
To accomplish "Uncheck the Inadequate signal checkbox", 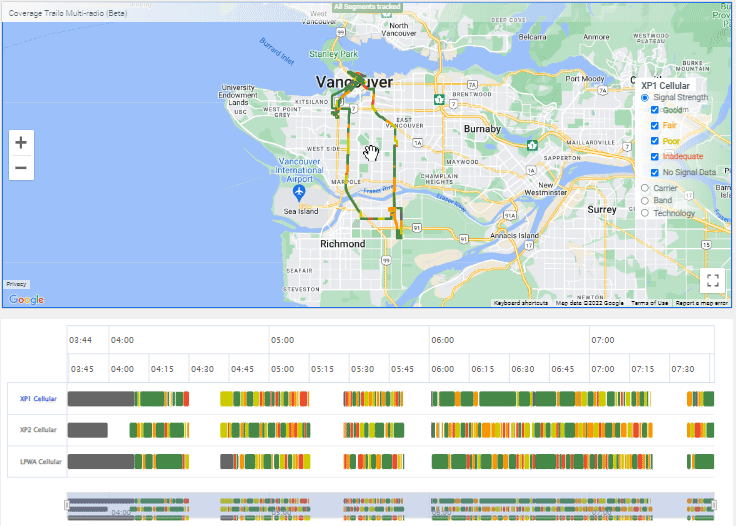I will pos(655,156).
